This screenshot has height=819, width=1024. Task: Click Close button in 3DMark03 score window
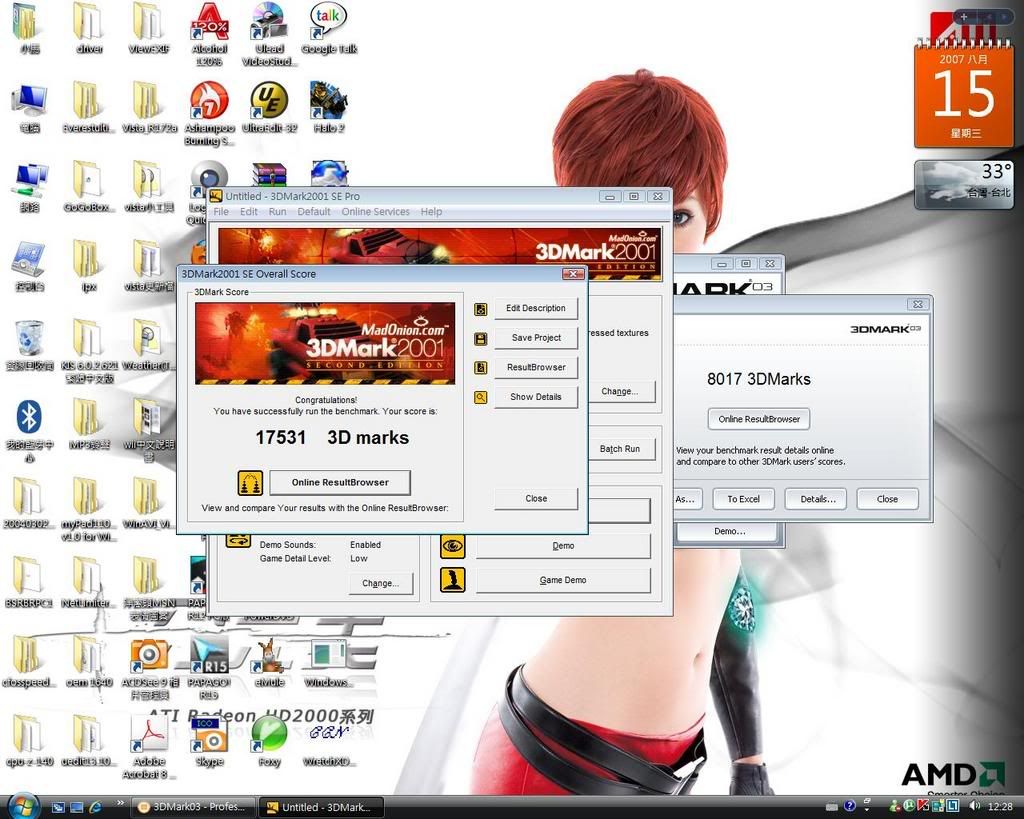point(888,499)
